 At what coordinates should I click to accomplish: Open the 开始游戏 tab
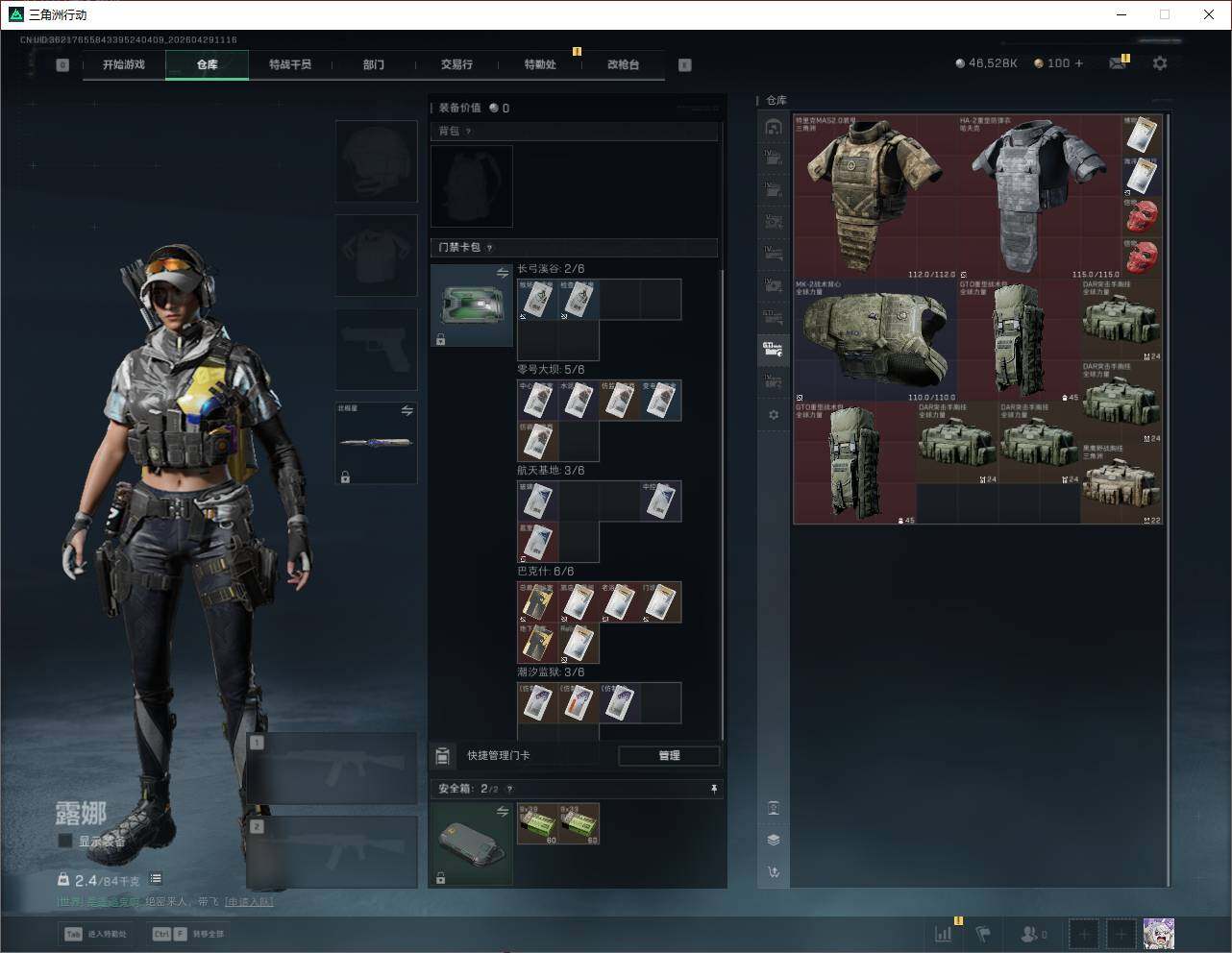click(124, 64)
